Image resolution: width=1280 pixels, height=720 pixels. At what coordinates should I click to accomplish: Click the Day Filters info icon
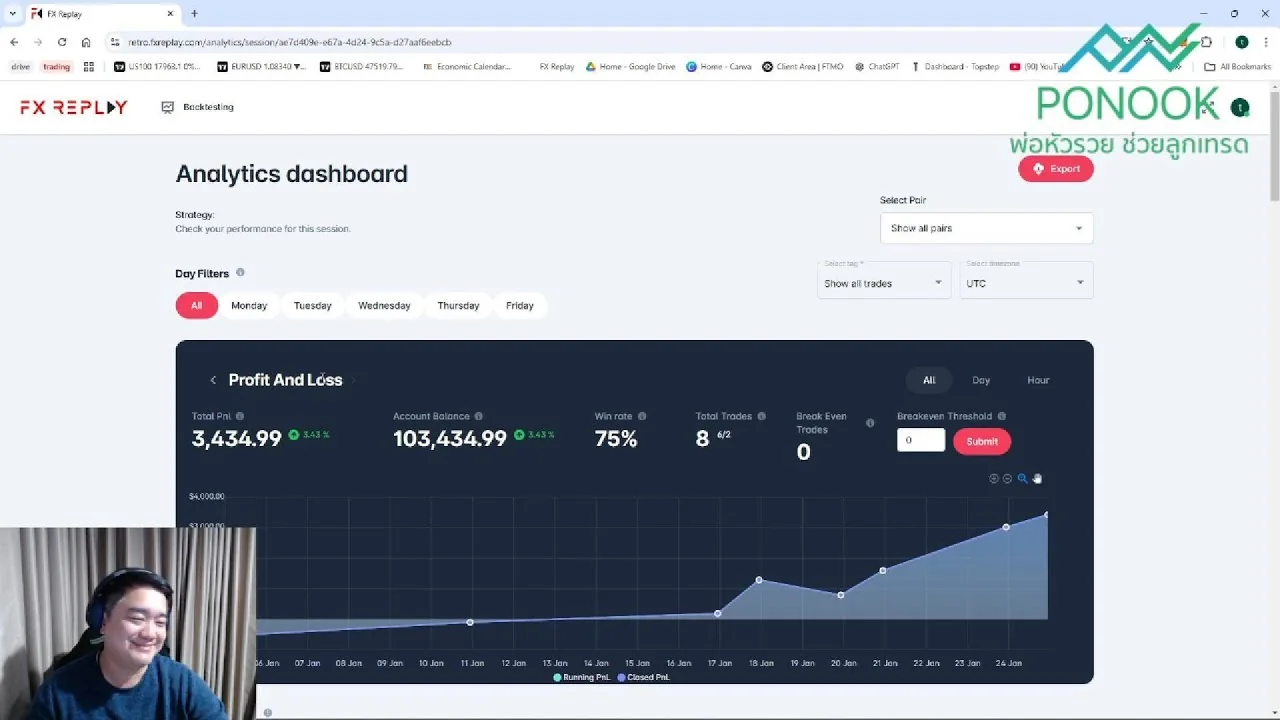coord(240,272)
